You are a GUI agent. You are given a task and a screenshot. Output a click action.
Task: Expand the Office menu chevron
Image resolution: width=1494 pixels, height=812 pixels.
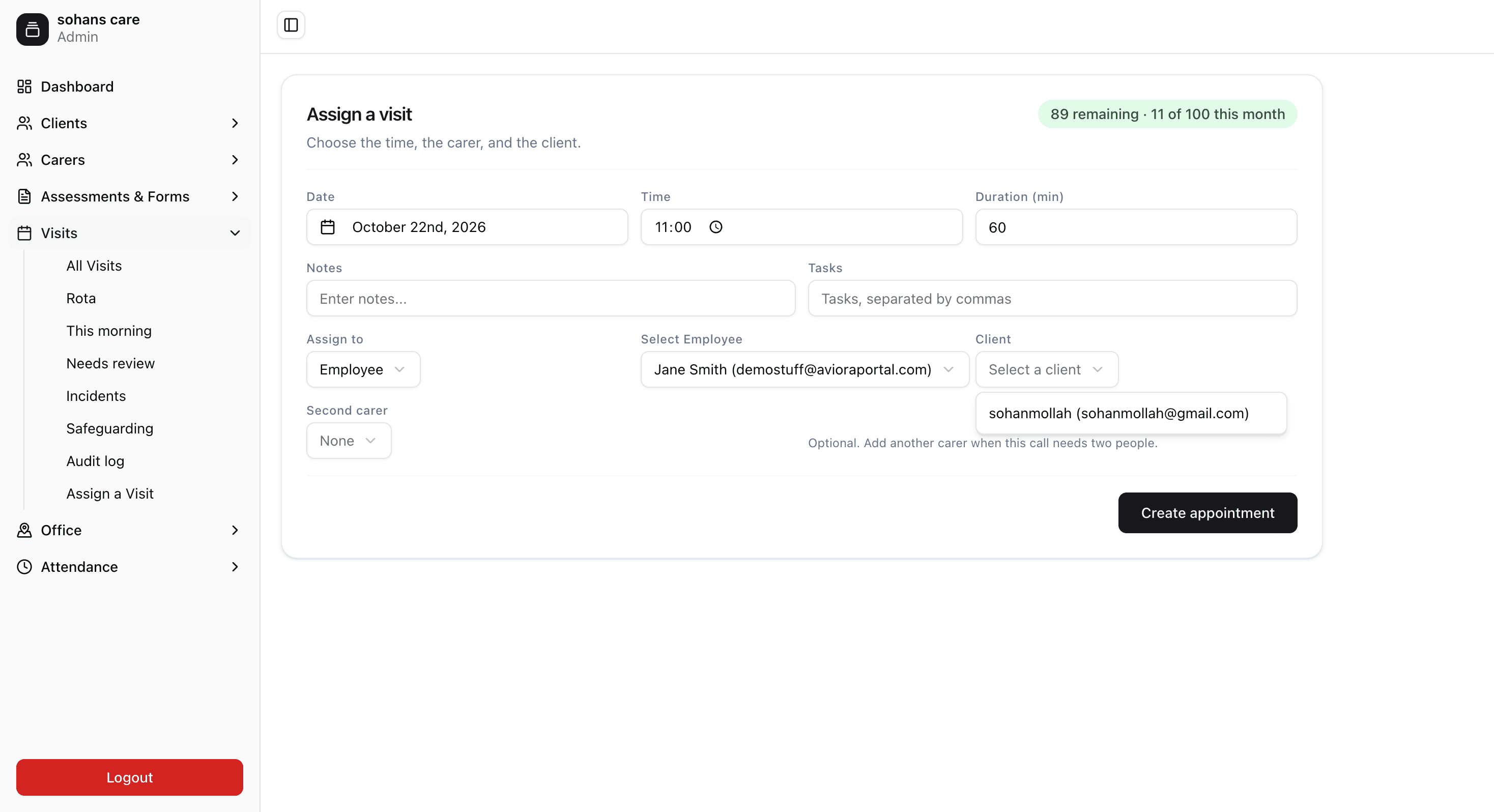pyautogui.click(x=235, y=530)
